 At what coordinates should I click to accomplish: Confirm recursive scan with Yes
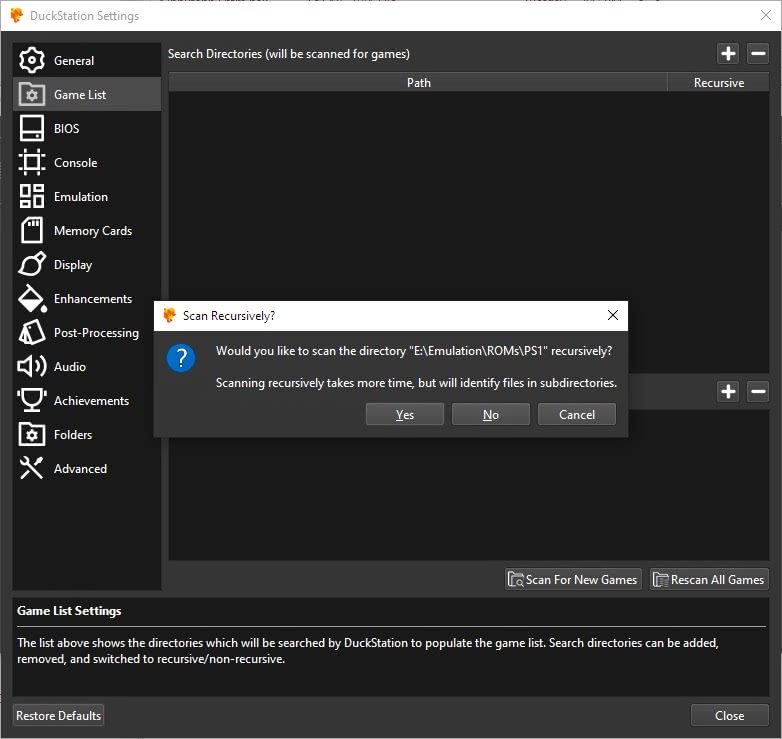tap(404, 414)
